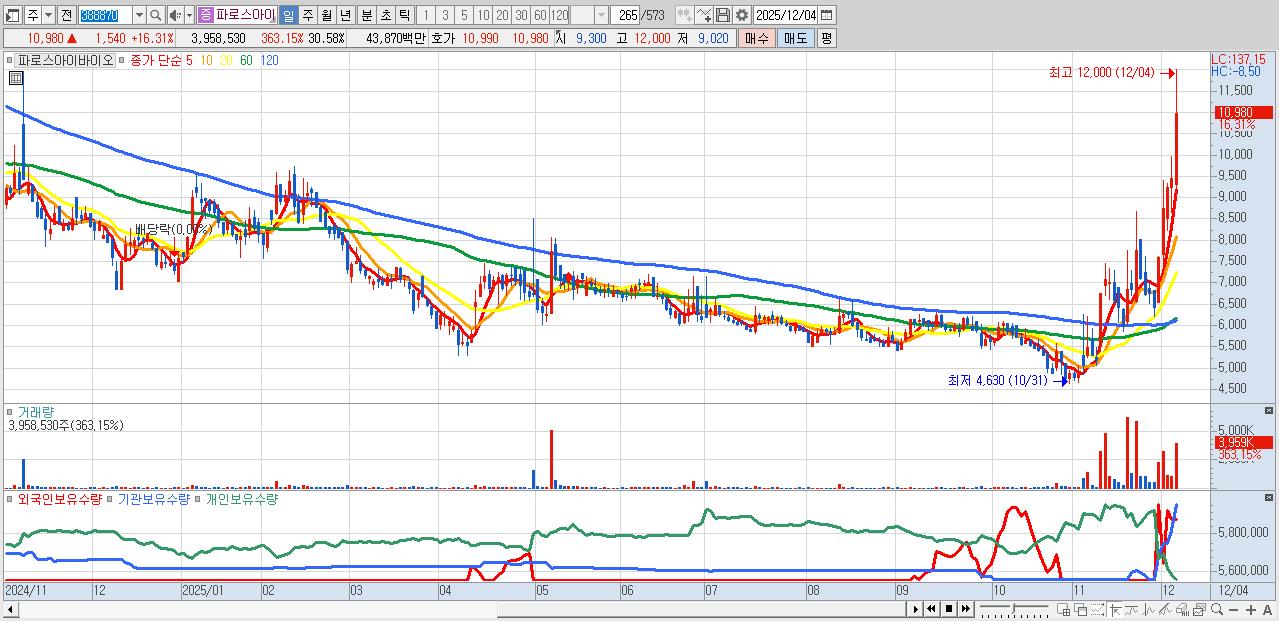The height and width of the screenshot is (621, 1279).
Task: Click the magnifier zoom icon in bottom toolbar
Action: pyautogui.click(x=1217, y=609)
